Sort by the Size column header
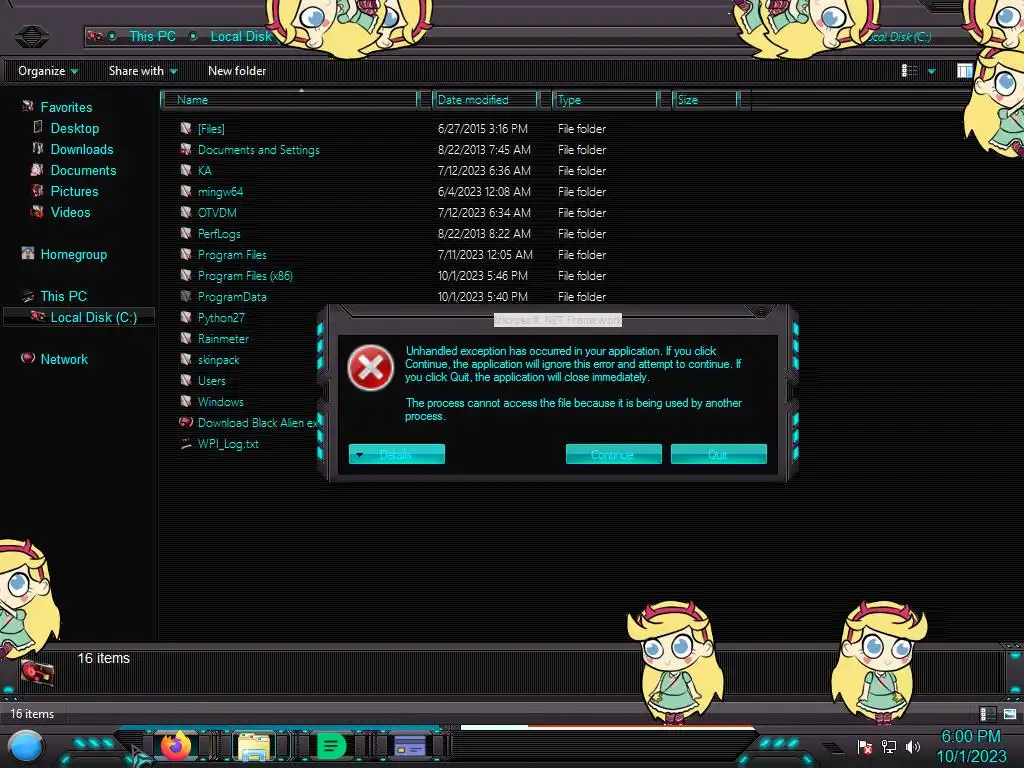 [705, 99]
